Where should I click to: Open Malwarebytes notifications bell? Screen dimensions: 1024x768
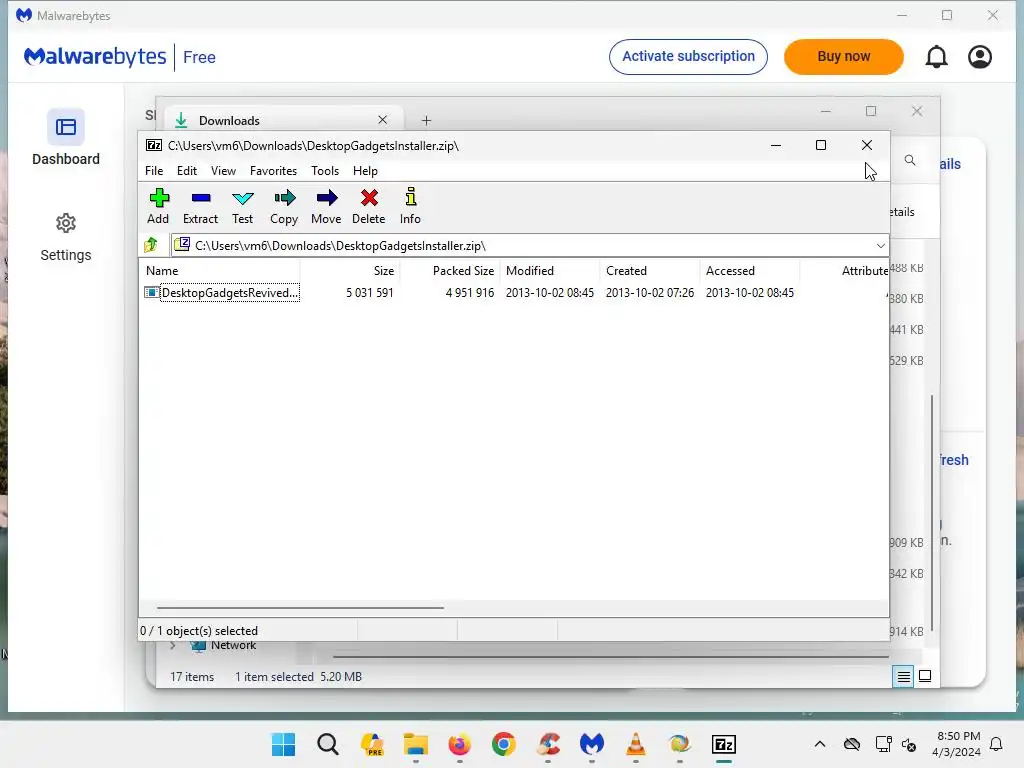point(936,57)
